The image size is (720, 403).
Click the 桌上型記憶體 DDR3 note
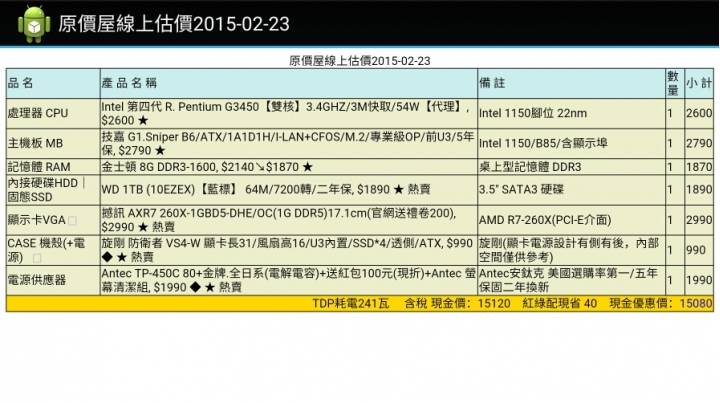coord(571,167)
